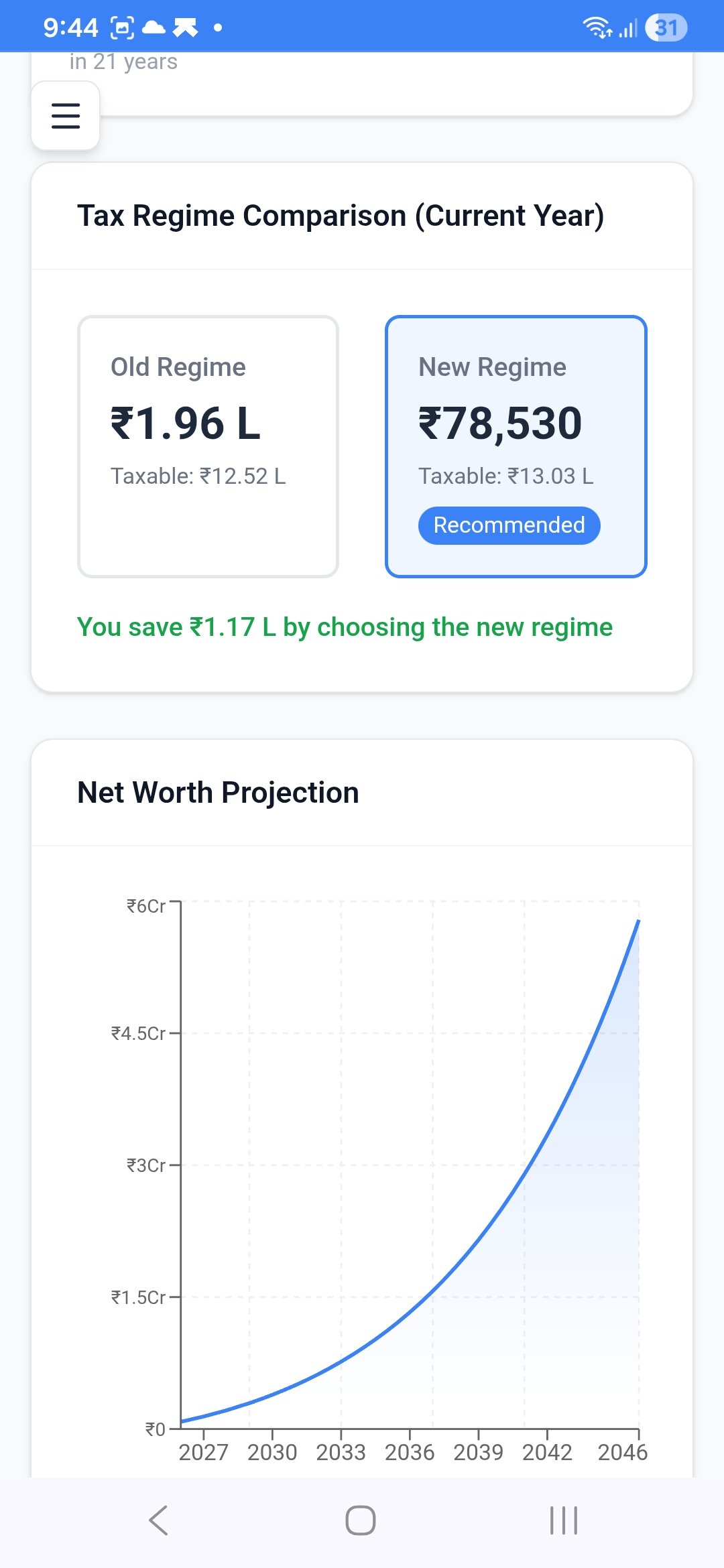Toggle the Recommended badge on New Regime

(509, 525)
